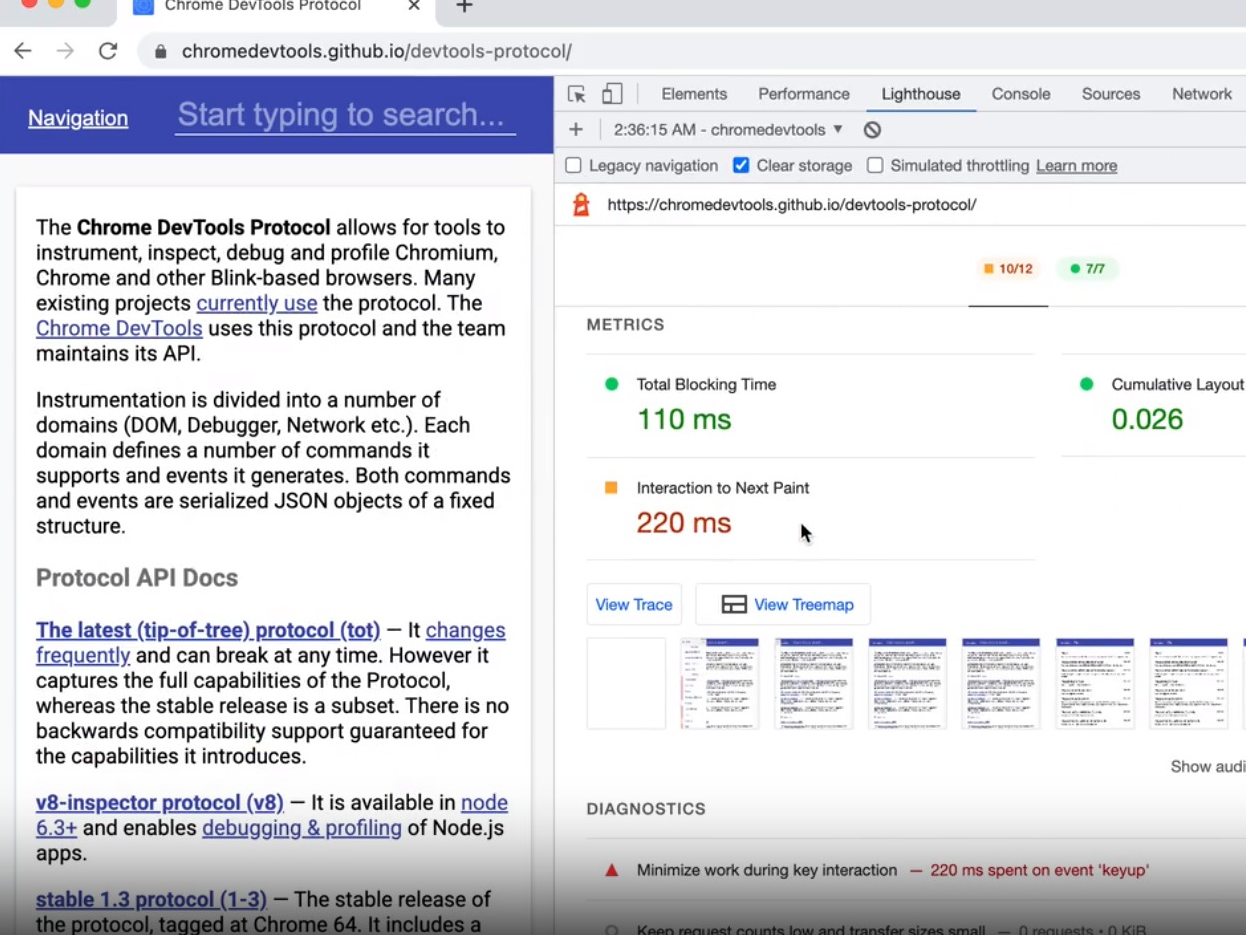This screenshot has width=1246, height=935.
Task: Click the padlock site info icon
Action: click(160, 52)
